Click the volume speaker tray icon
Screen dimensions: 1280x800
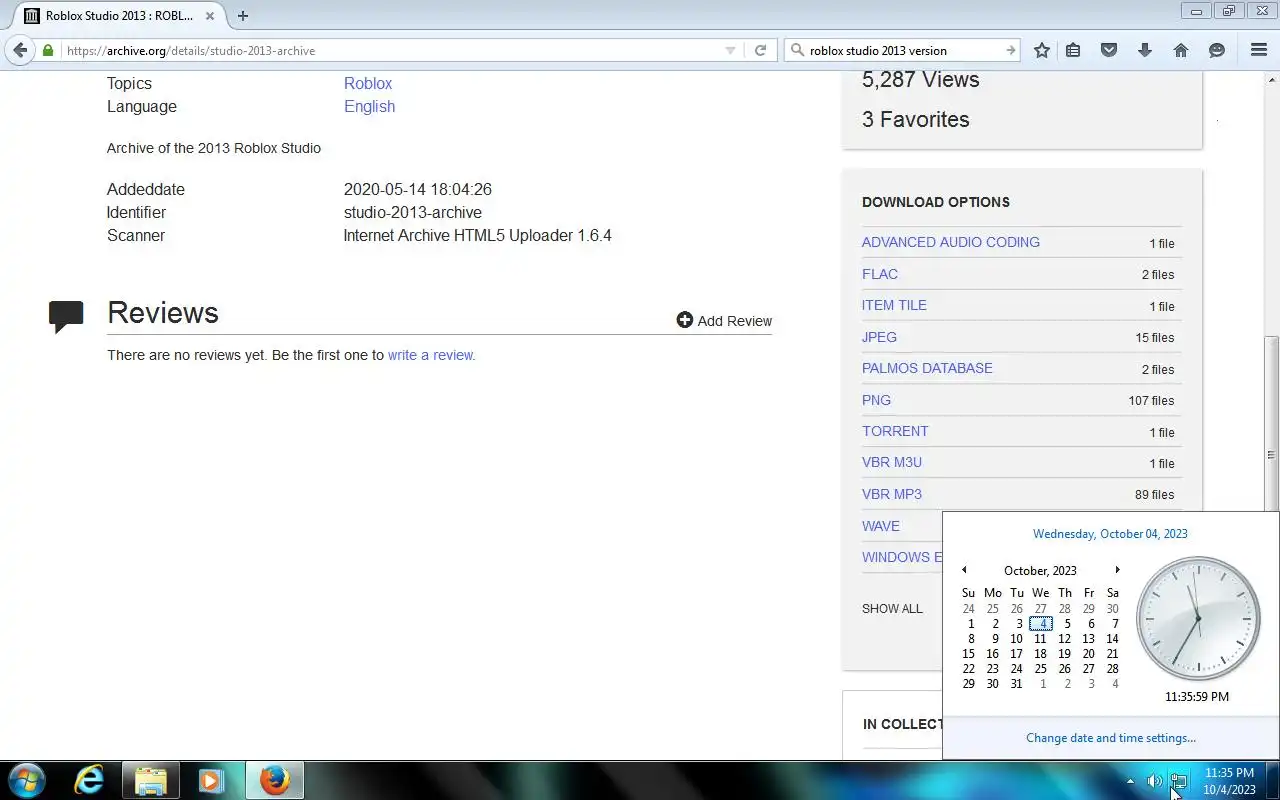point(1154,782)
